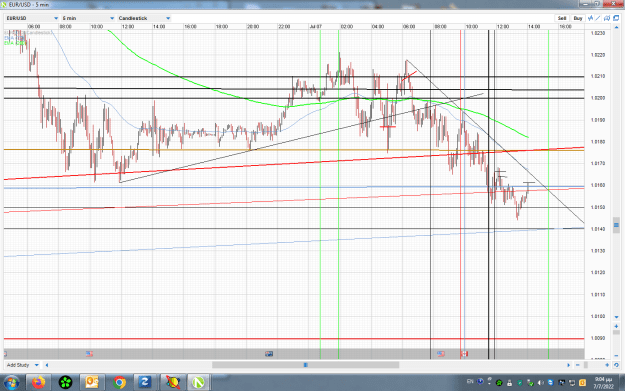Detach chart with the window icon
625x391 pixels.
click(x=616, y=18)
